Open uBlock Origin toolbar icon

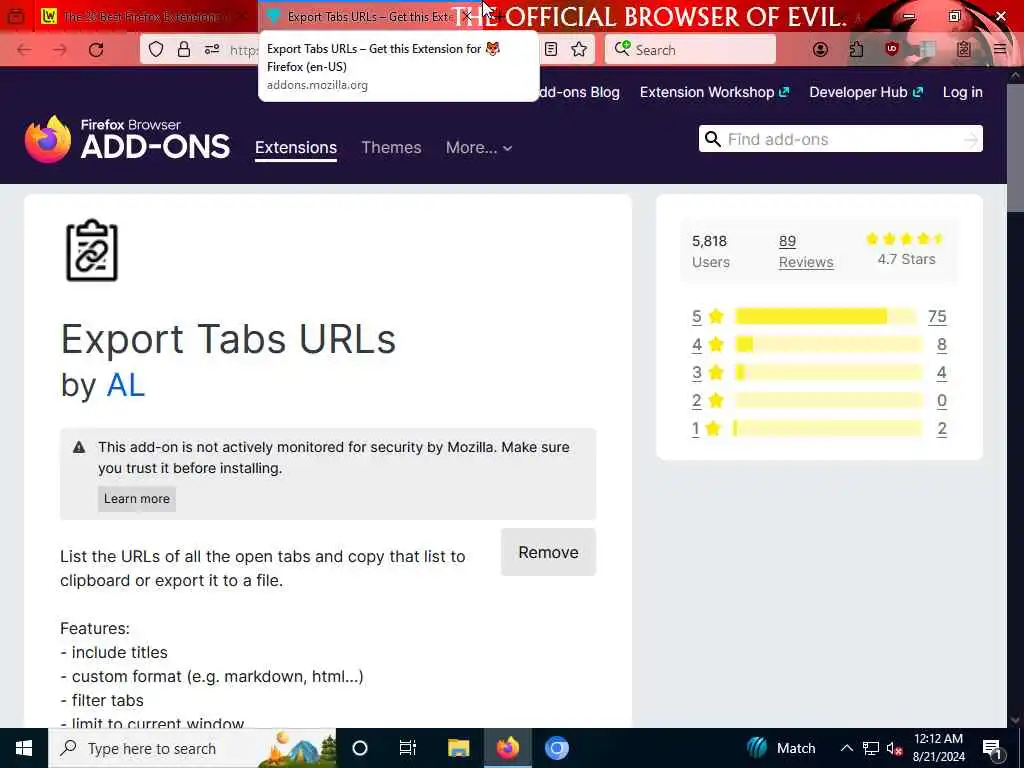[x=892, y=49]
